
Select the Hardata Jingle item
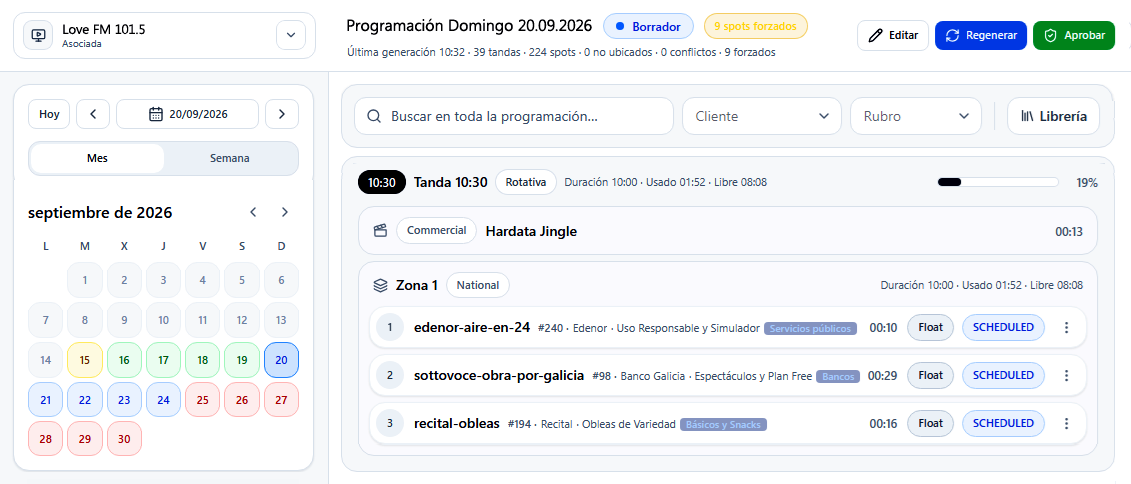click(x=728, y=231)
